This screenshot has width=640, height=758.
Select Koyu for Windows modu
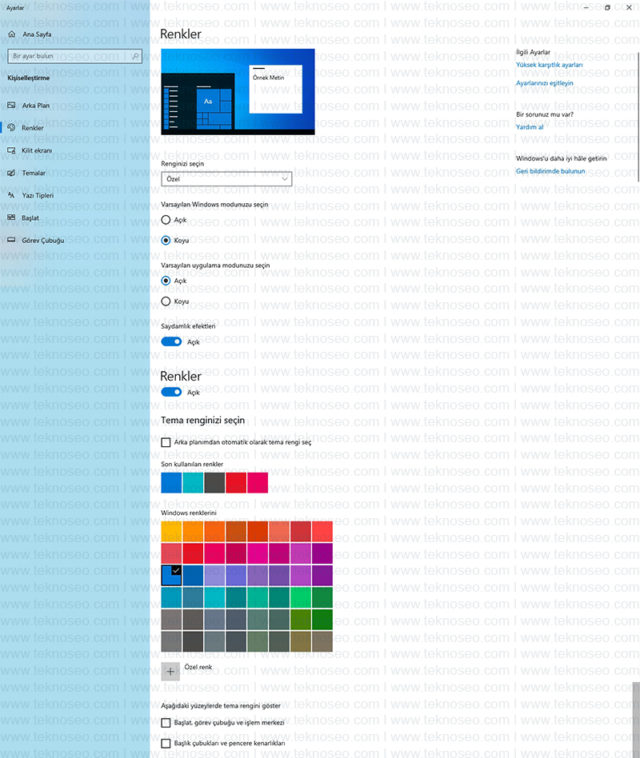click(x=166, y=240)
